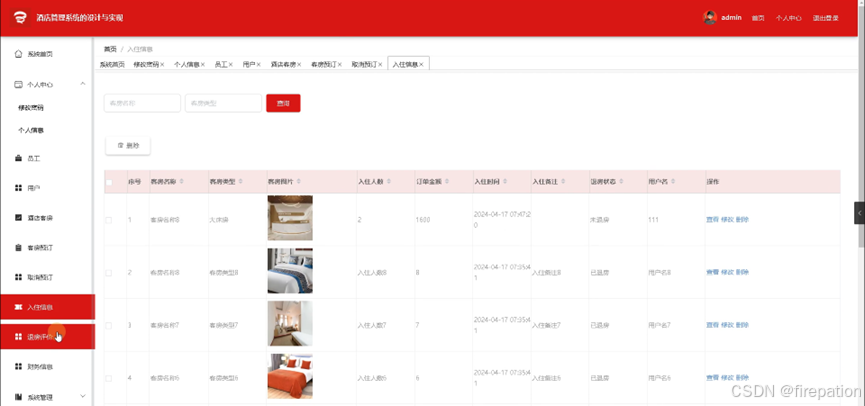Click the 大床房 room type cell
865x406 pixels.
coord(219,220)
